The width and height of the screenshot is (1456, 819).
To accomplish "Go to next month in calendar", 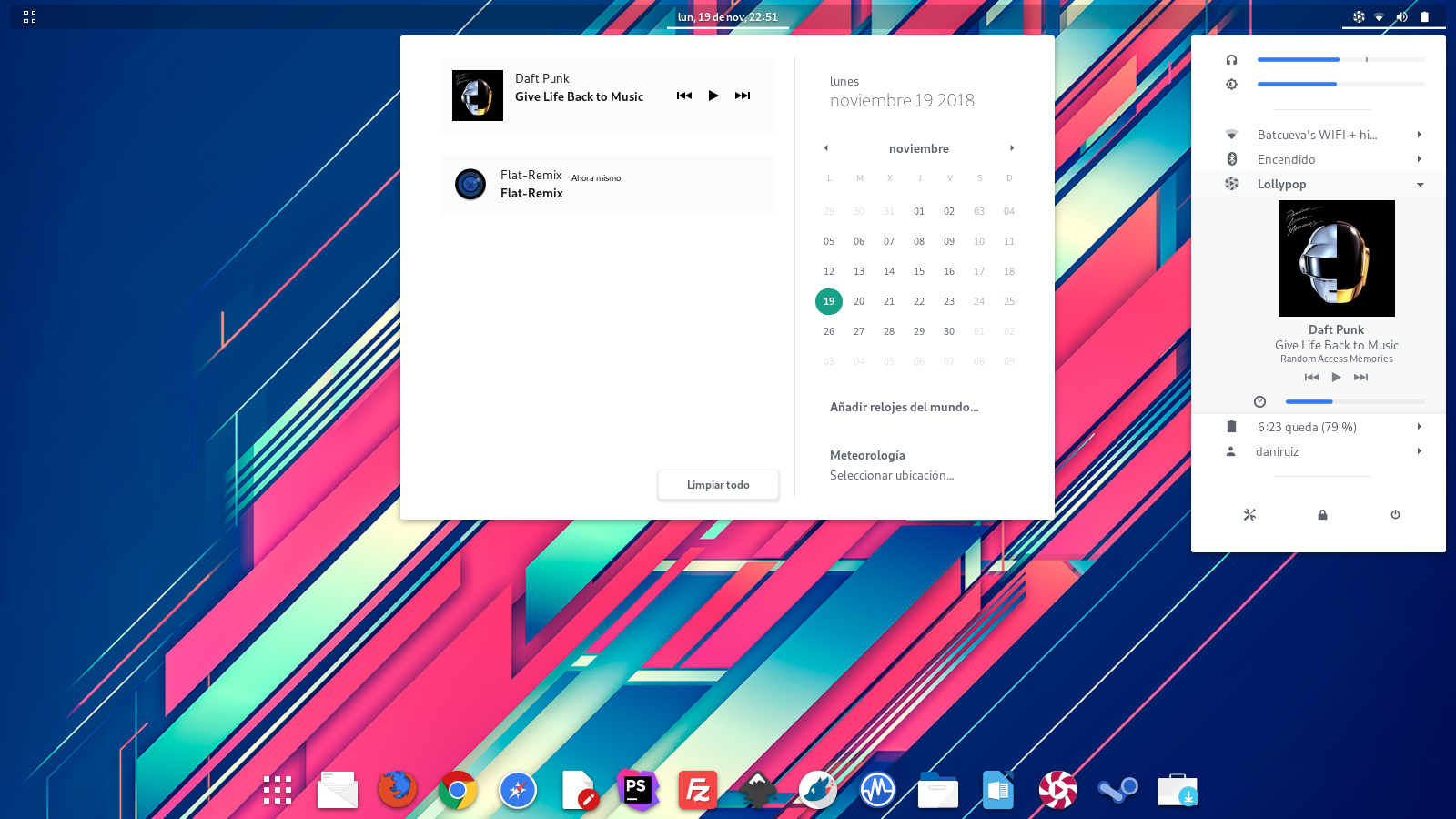I will (1012, 148).
